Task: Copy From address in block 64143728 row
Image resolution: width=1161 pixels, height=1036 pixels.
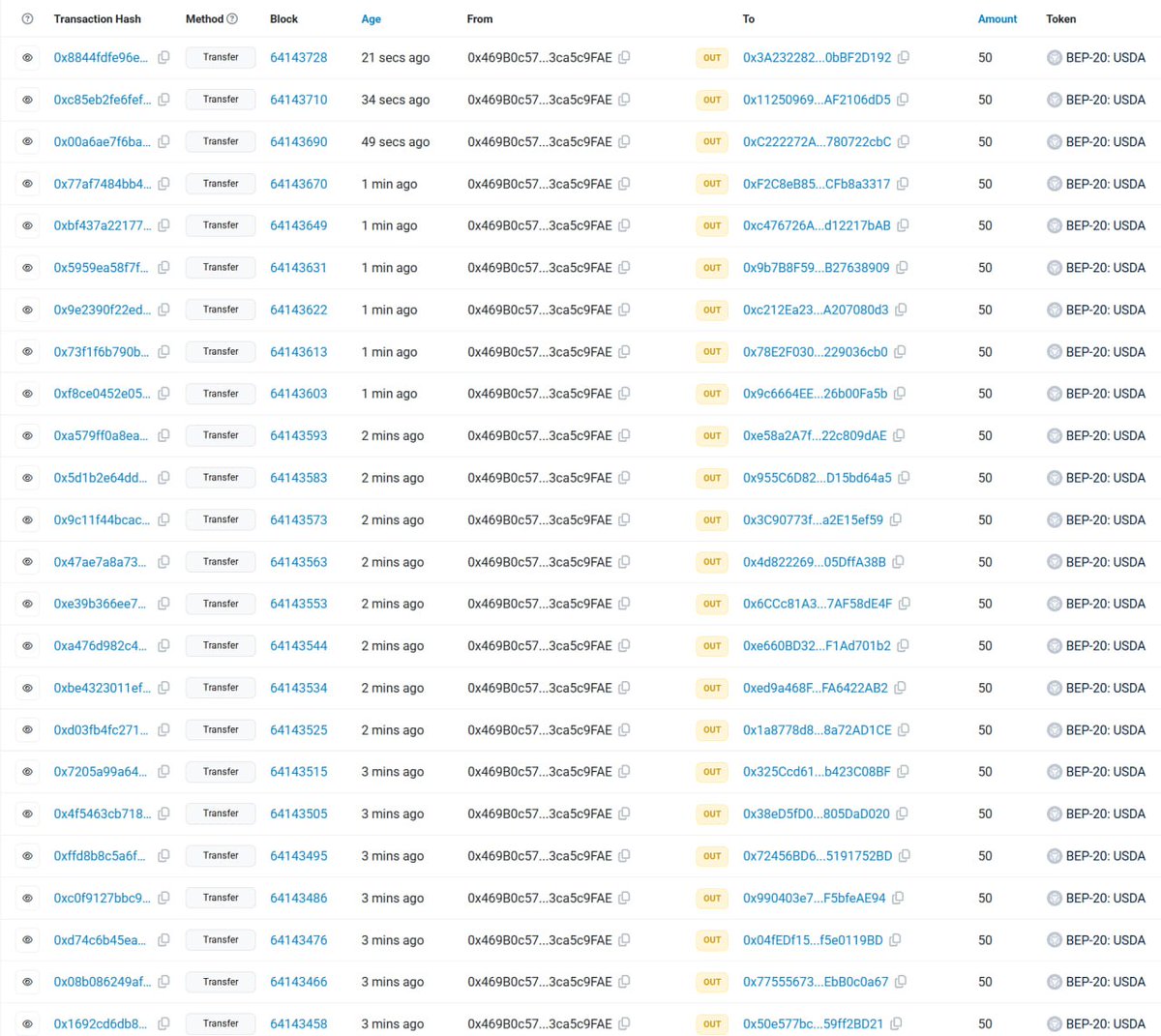Action: pos(624,58)
